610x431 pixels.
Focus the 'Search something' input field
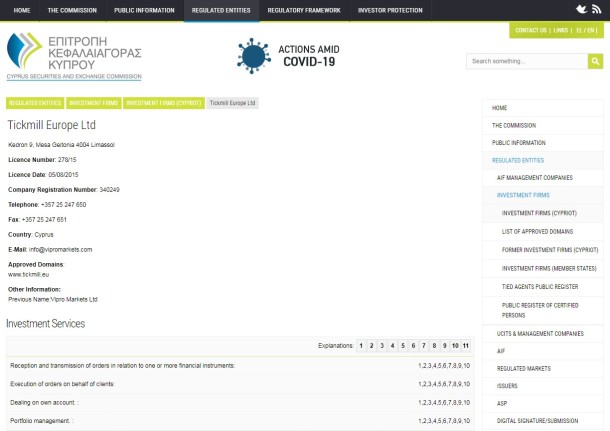527,61
